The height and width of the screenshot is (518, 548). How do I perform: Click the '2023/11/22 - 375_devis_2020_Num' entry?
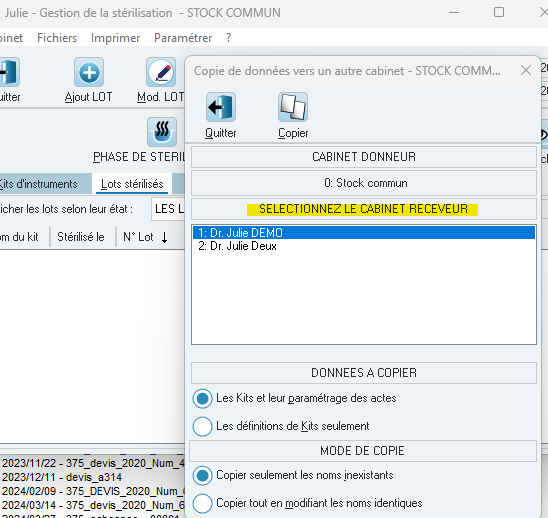(92, 463)
